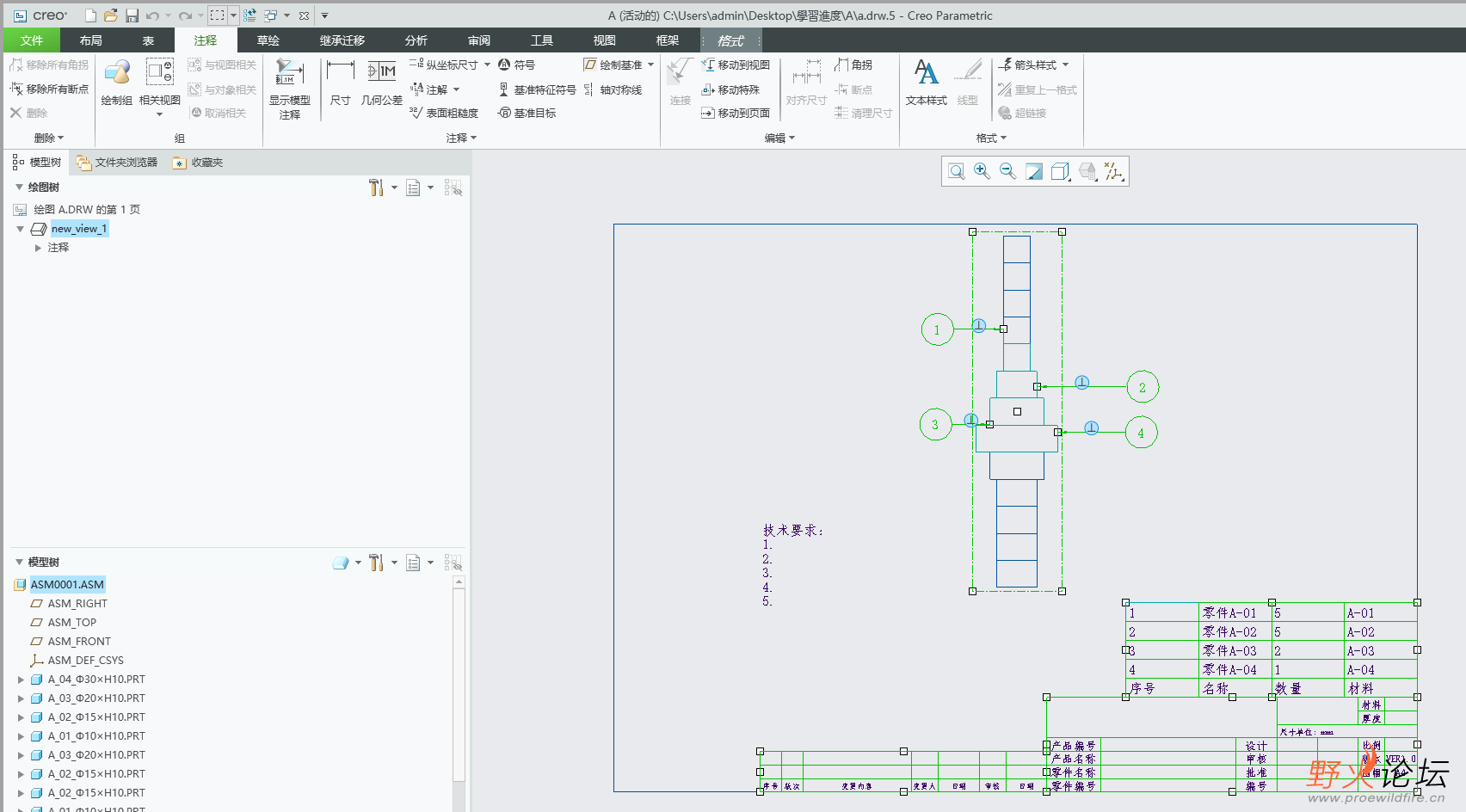Viewport: 1466px width, 812px height.
Task: Switch to the 分析 ribbon tab
Action: [x=416, y=40]
